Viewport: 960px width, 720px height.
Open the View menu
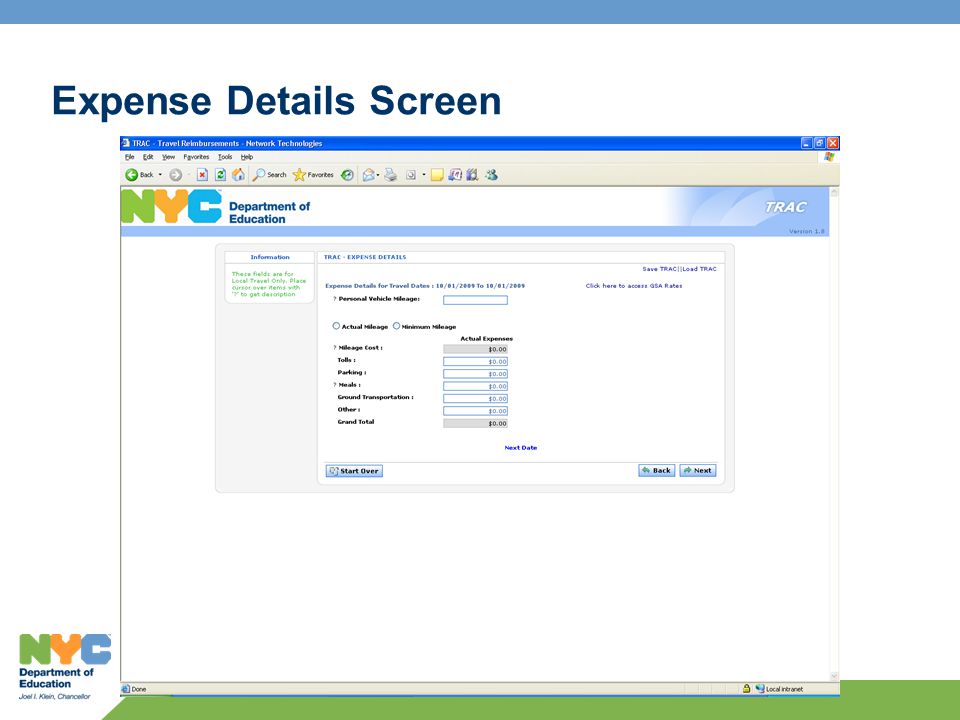click(168, 157)
